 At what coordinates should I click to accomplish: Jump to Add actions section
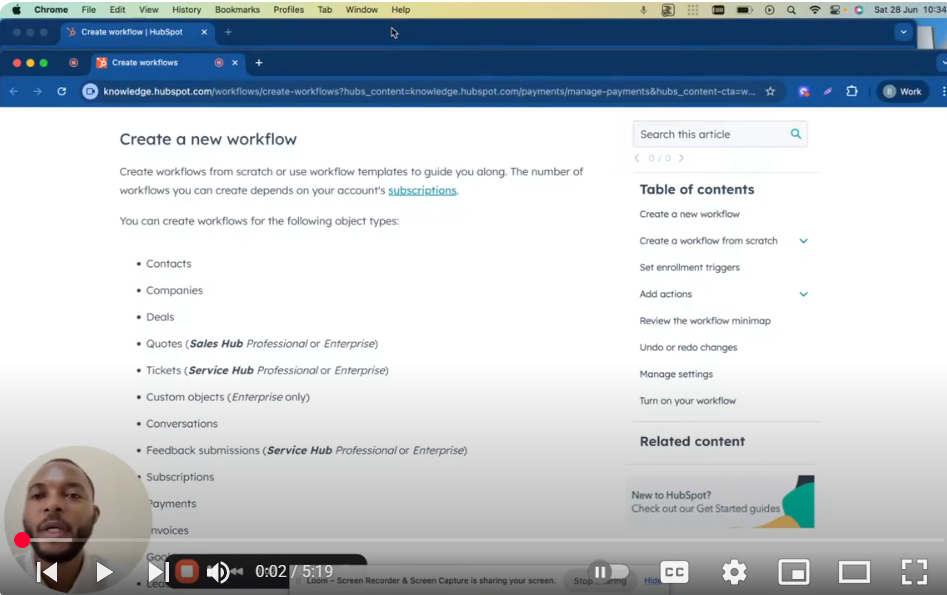(666, 294)
